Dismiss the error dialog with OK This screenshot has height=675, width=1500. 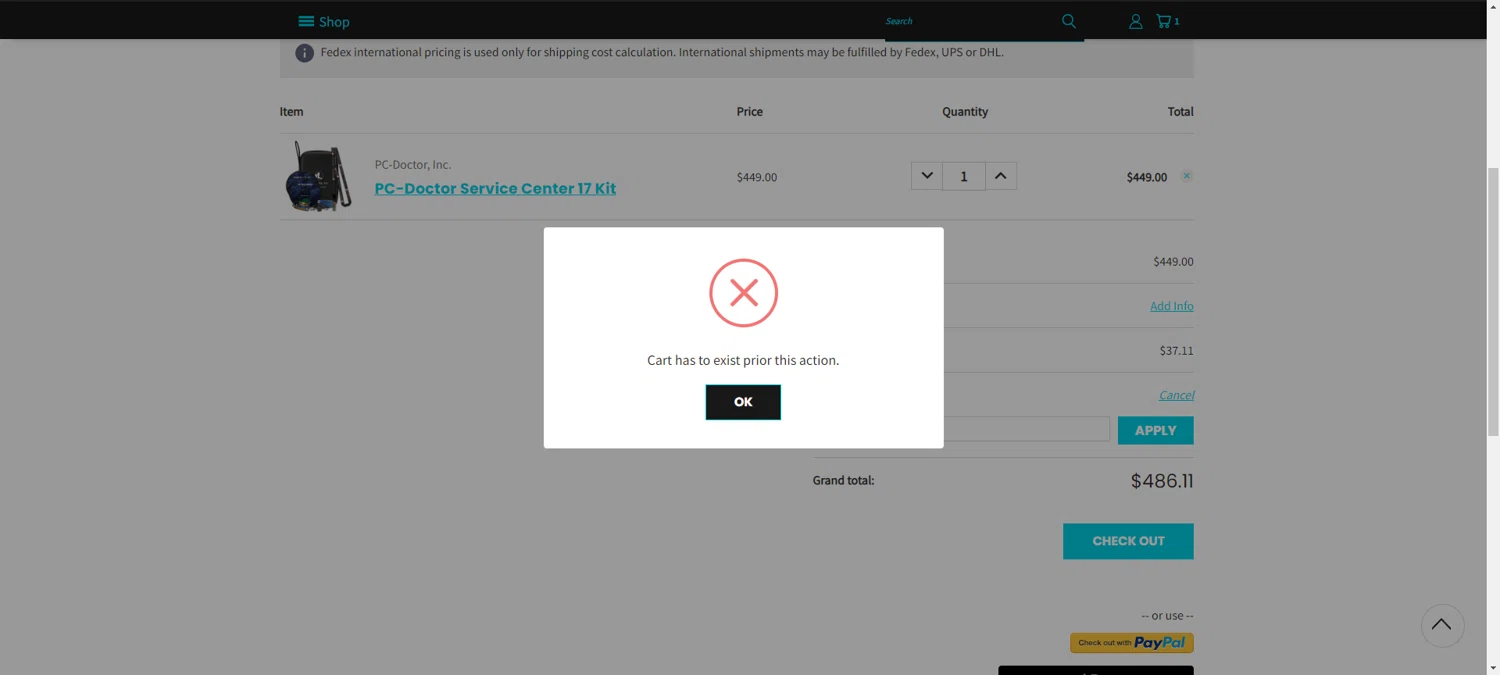tap(743, 402)
